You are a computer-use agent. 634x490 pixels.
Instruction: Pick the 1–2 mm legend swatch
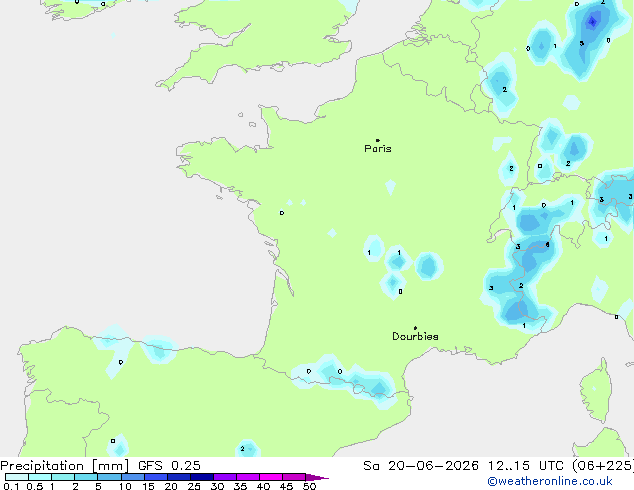pyautogui.click(x=63, y=477)
